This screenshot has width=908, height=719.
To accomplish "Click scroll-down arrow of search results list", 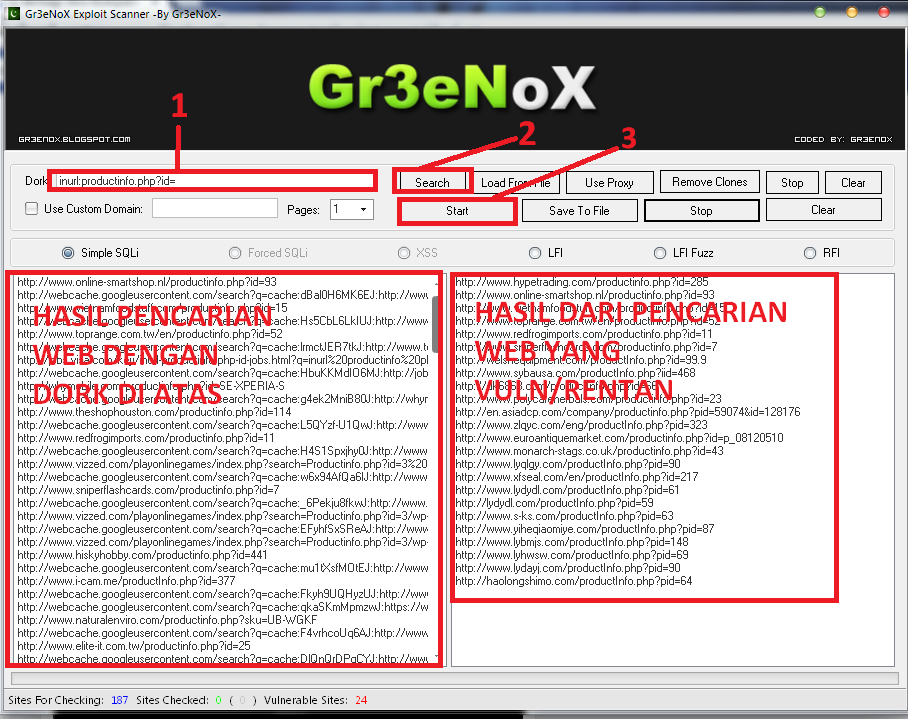I will tap(435, 657).
